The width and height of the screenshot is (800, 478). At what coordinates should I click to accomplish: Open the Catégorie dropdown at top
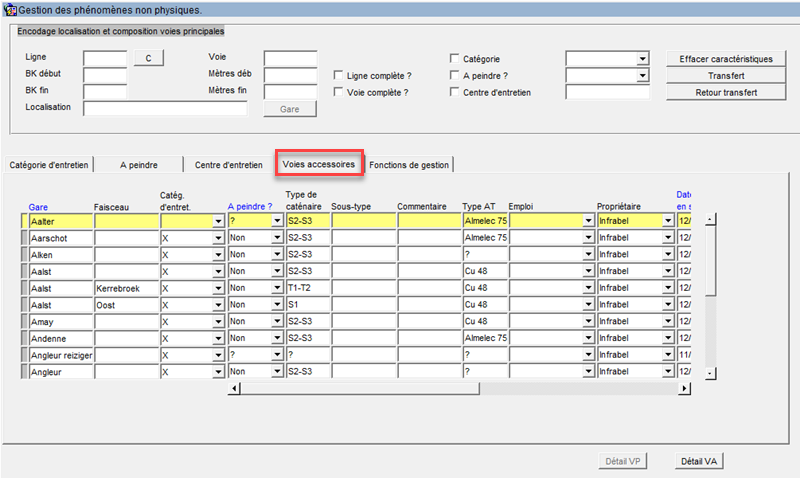[x=642, y=59]
